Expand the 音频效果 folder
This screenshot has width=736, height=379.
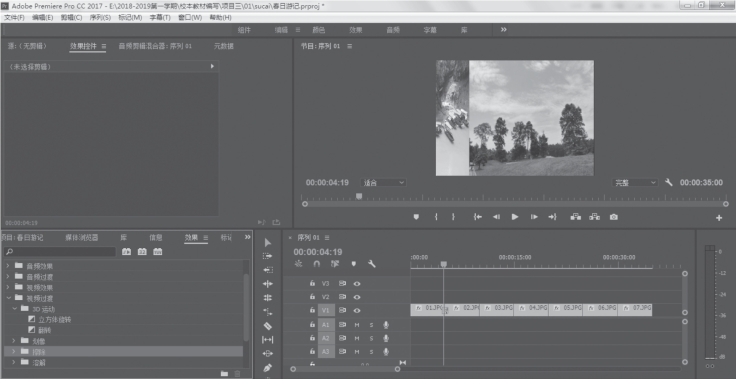click(x=8, y=266)
